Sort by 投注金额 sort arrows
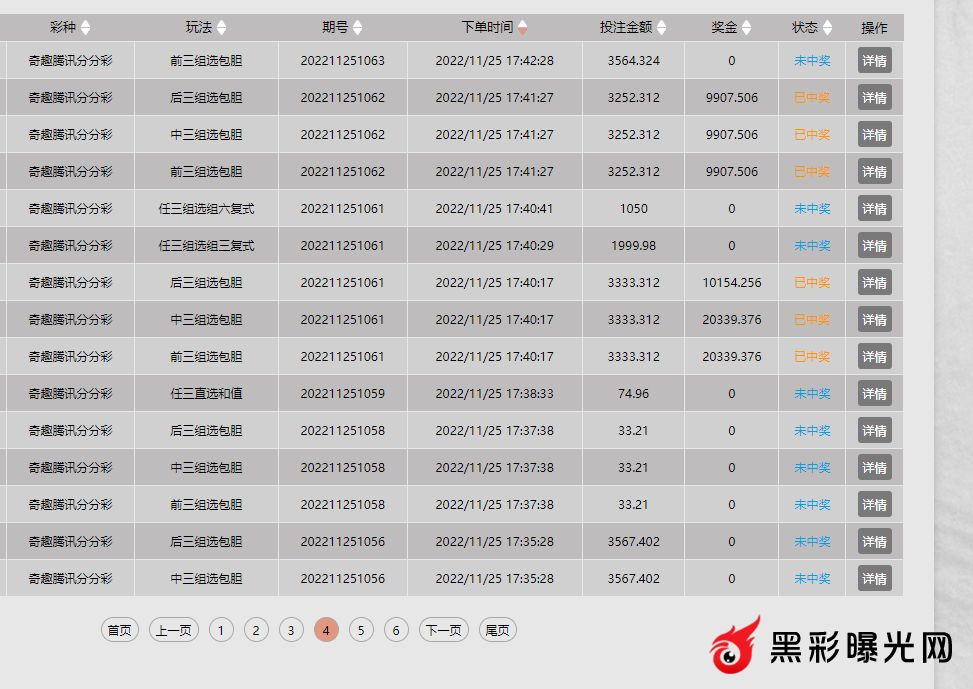 pos(661,28)
